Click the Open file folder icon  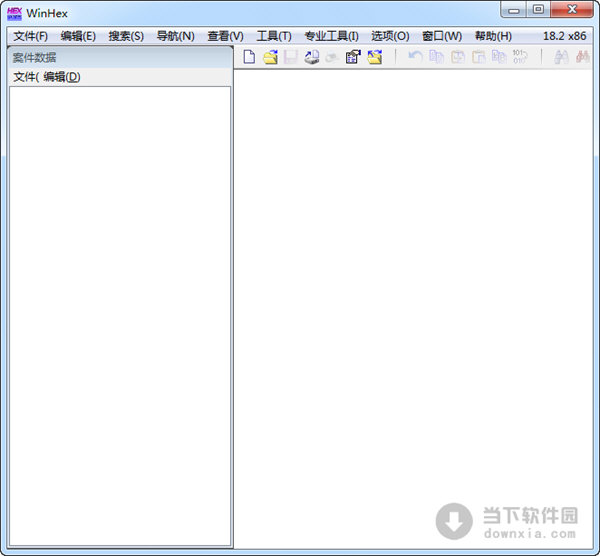click(271, 57)
